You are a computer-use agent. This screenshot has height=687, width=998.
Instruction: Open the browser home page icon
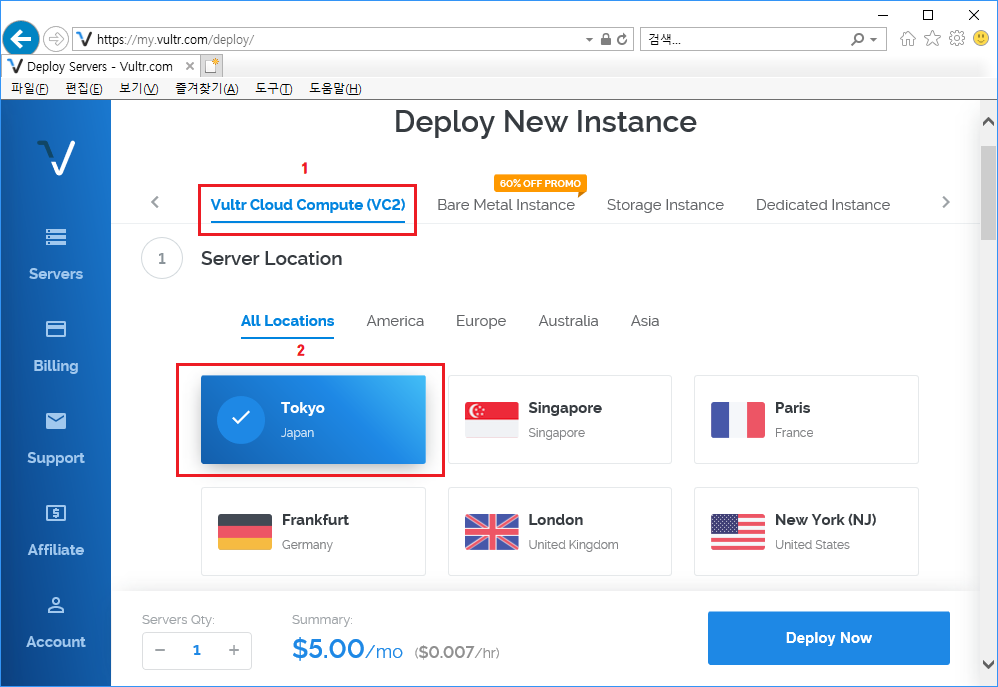tap(908, 39)
